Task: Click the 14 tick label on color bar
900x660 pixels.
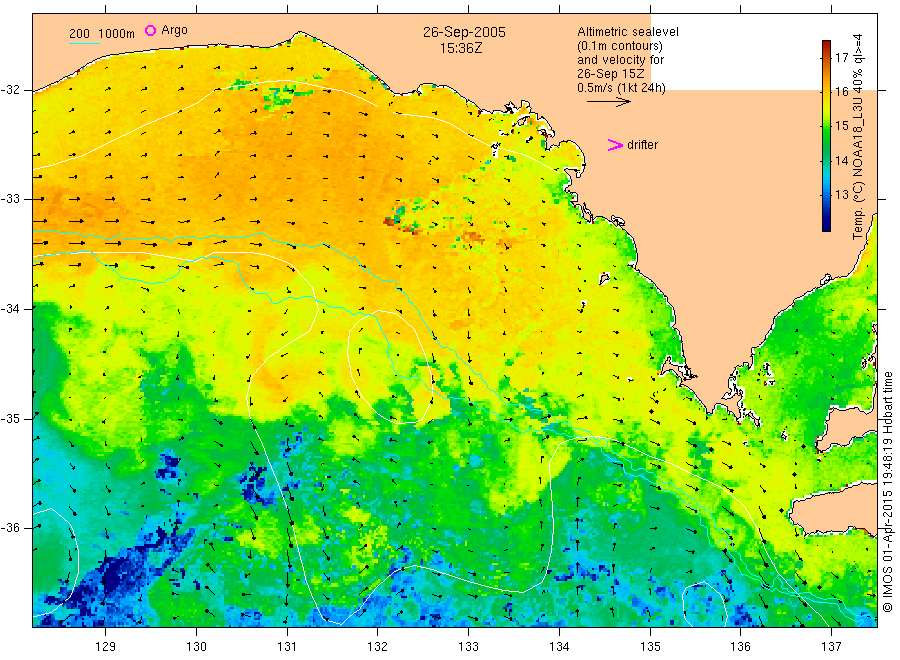Action: click(x=841, y=160)
